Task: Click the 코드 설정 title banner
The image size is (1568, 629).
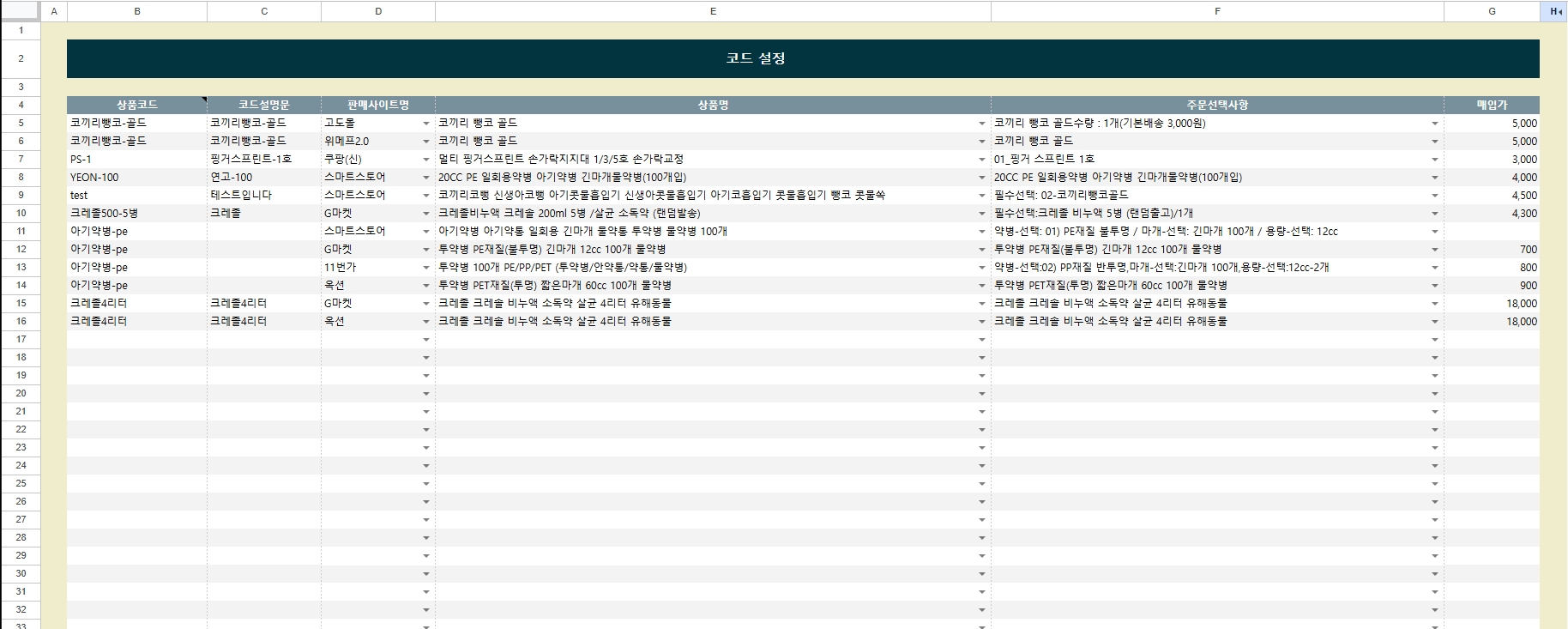Action: pyautogui.click(x=803, y=58)
